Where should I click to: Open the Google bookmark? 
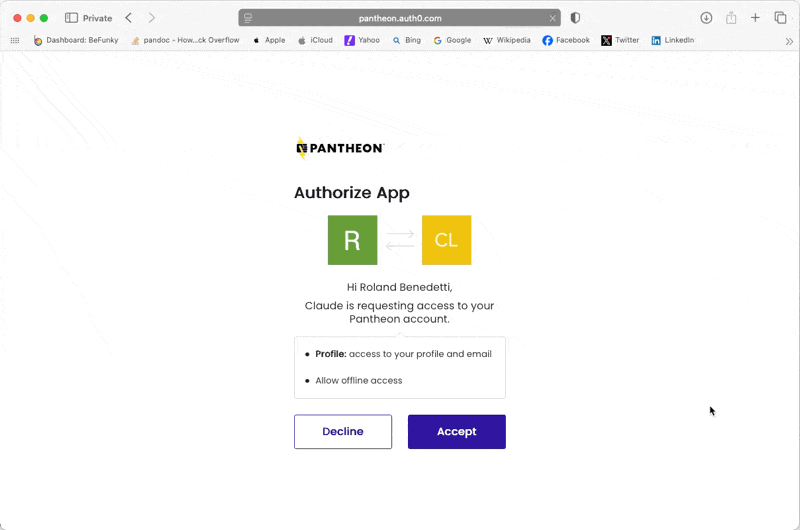[x=452, y=41]
